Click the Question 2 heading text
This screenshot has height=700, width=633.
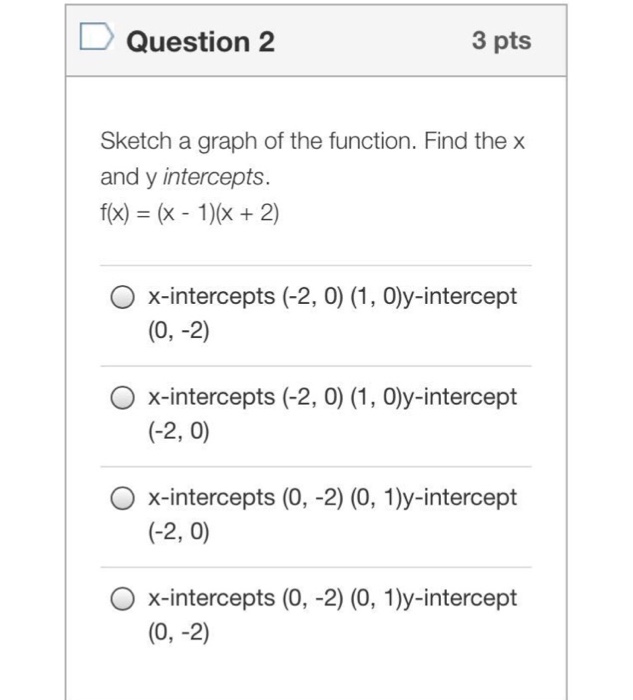200,42
